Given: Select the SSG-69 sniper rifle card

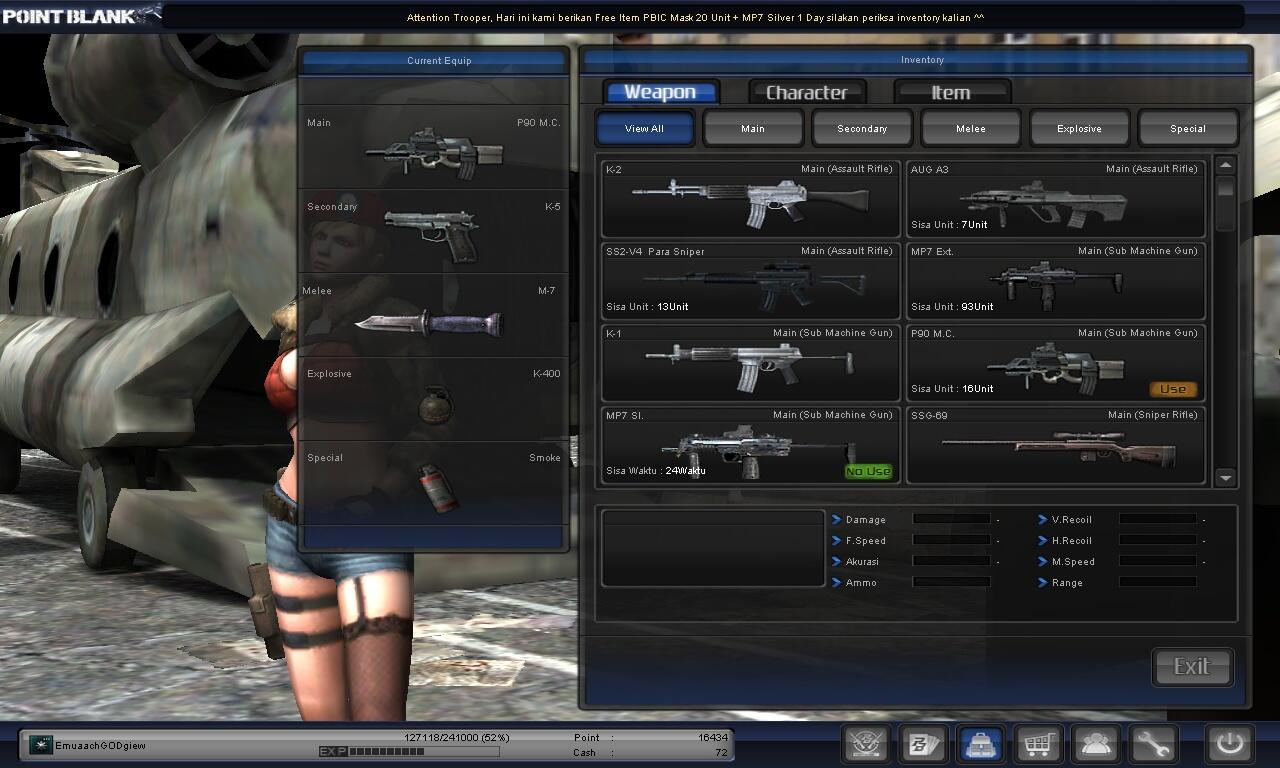Looking at the screenshot, I should tap(1056, 444).
